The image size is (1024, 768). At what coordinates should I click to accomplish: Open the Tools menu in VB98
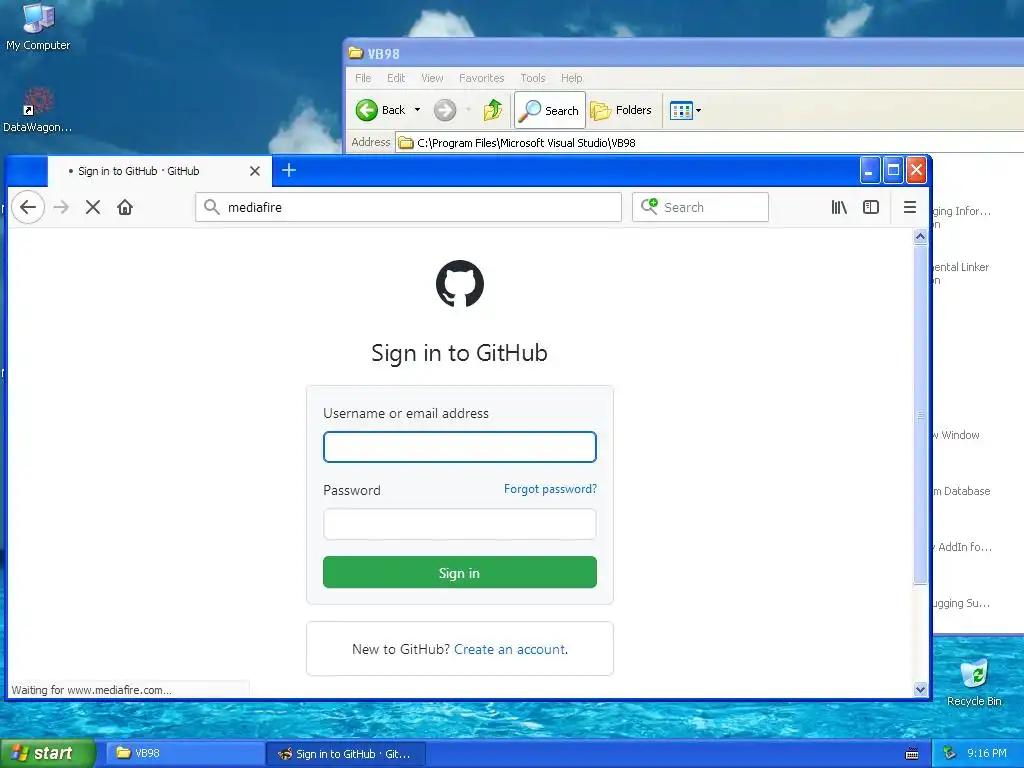[x=533, y=78]
